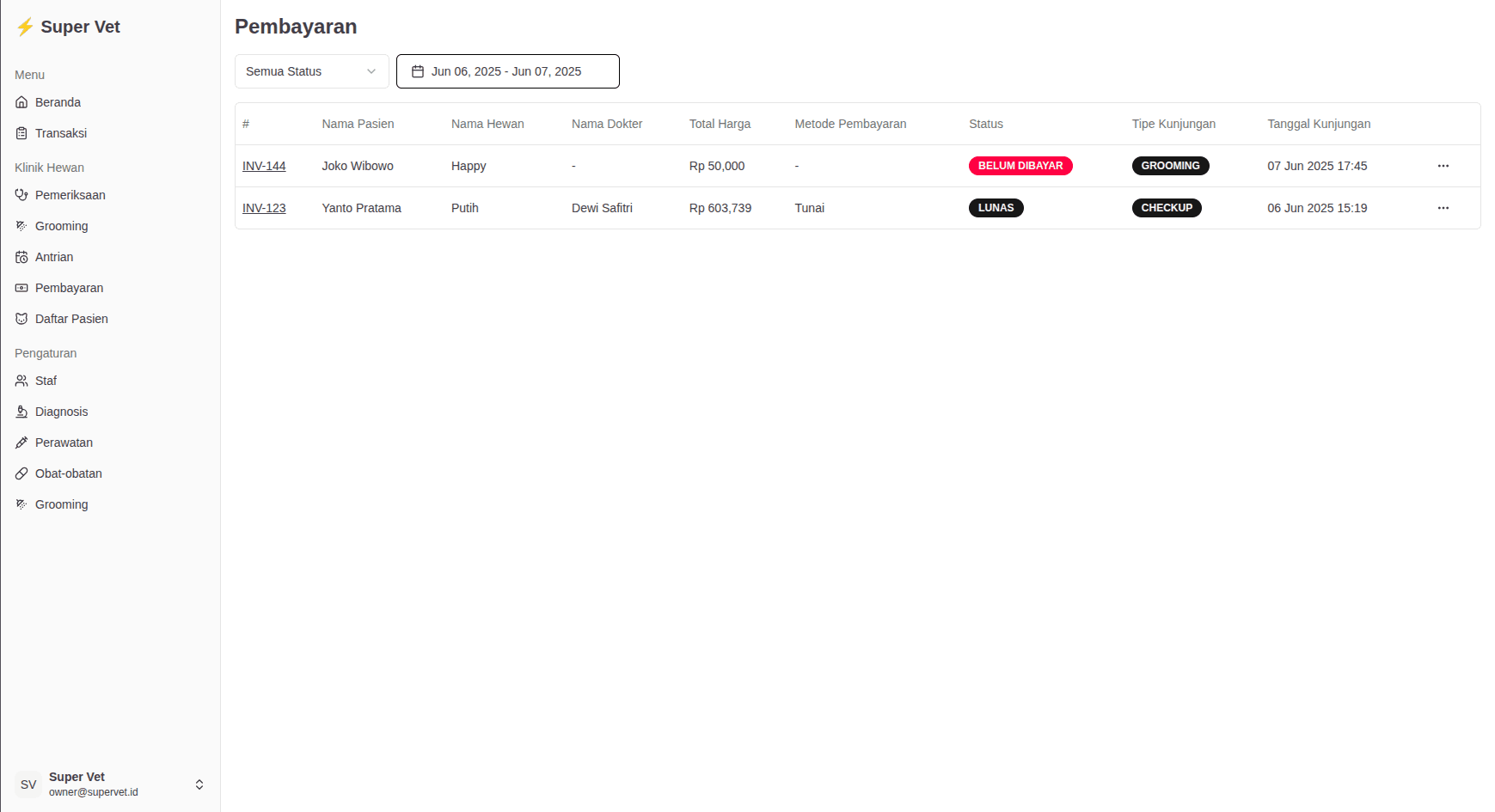This screenshot has width=1495, height=812.
Task: Click the Grooming scissors icon under Klinik Hewan
Action: [21, 226]
